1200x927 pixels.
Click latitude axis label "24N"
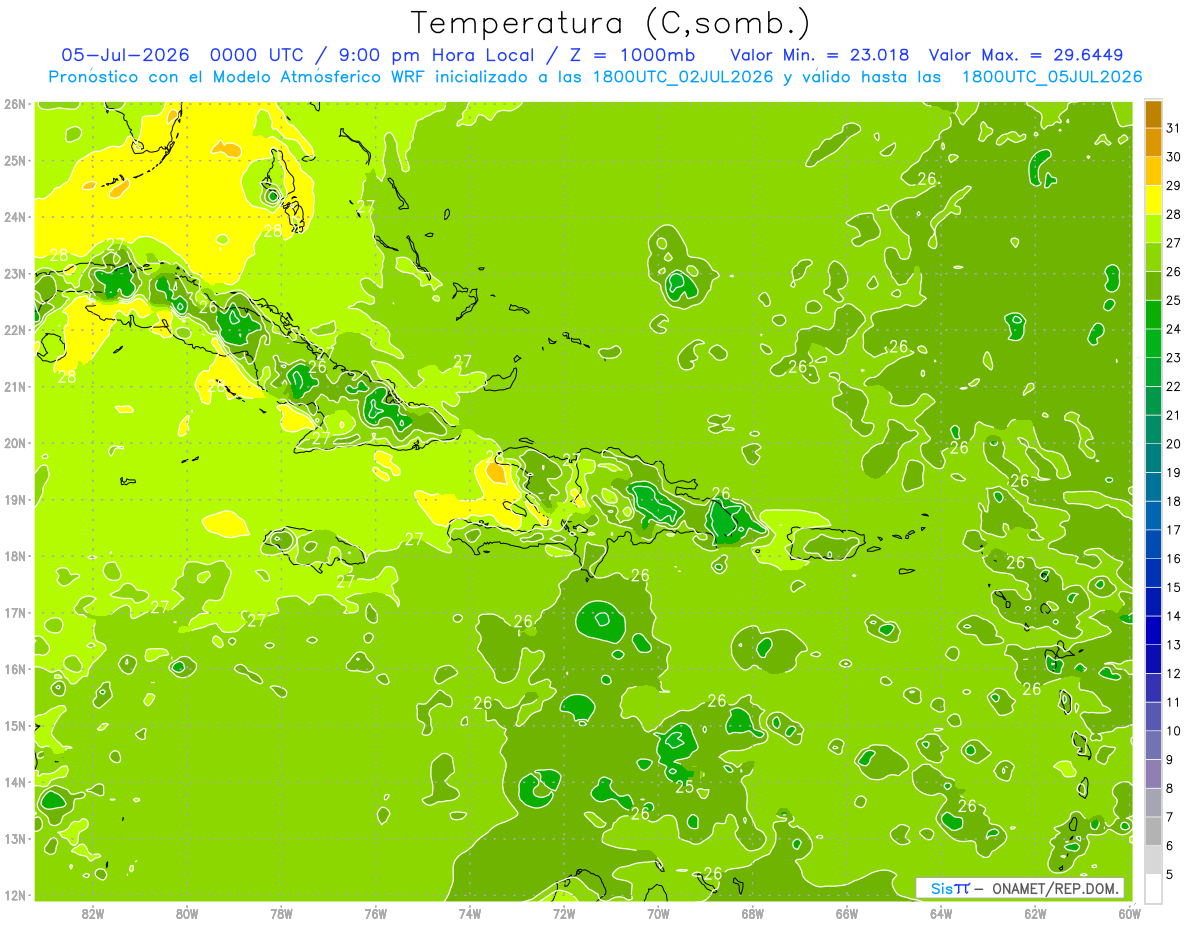point(14,217)
